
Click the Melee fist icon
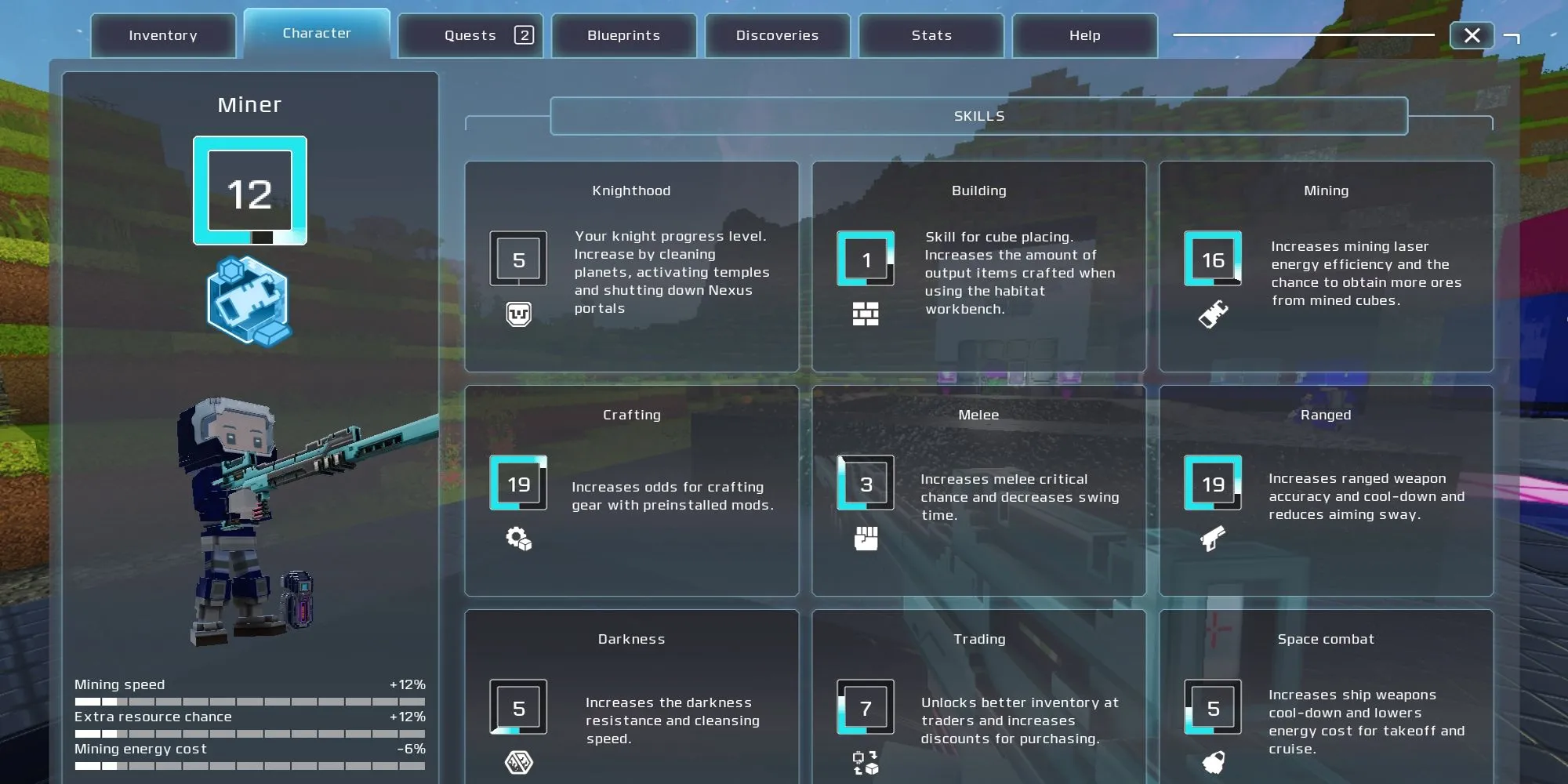(x=866, y=539)
